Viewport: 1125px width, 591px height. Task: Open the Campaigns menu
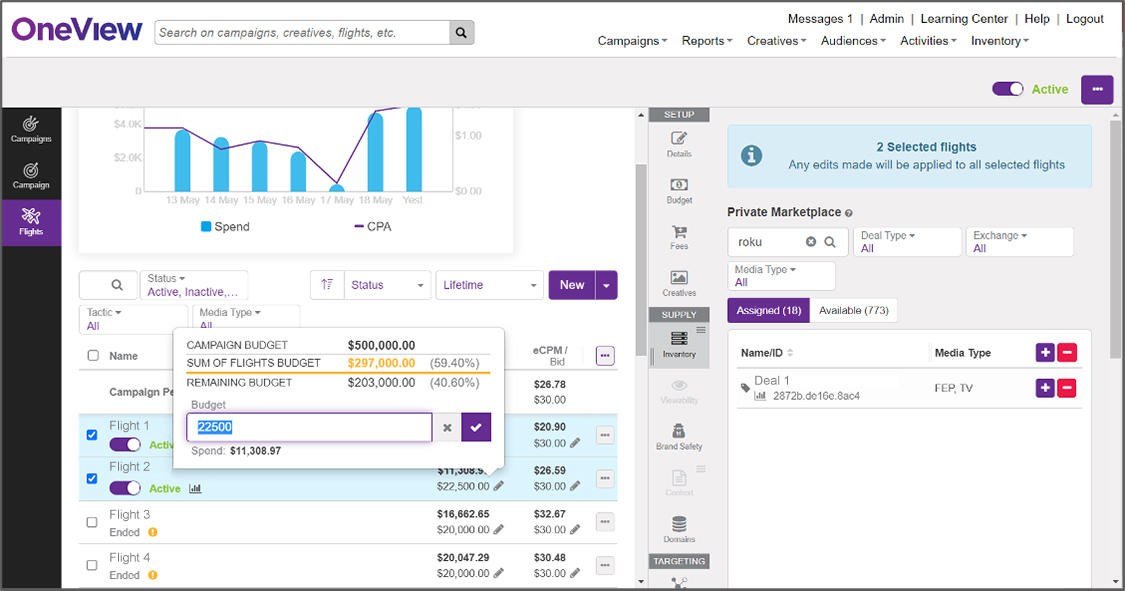click(632, 41)
